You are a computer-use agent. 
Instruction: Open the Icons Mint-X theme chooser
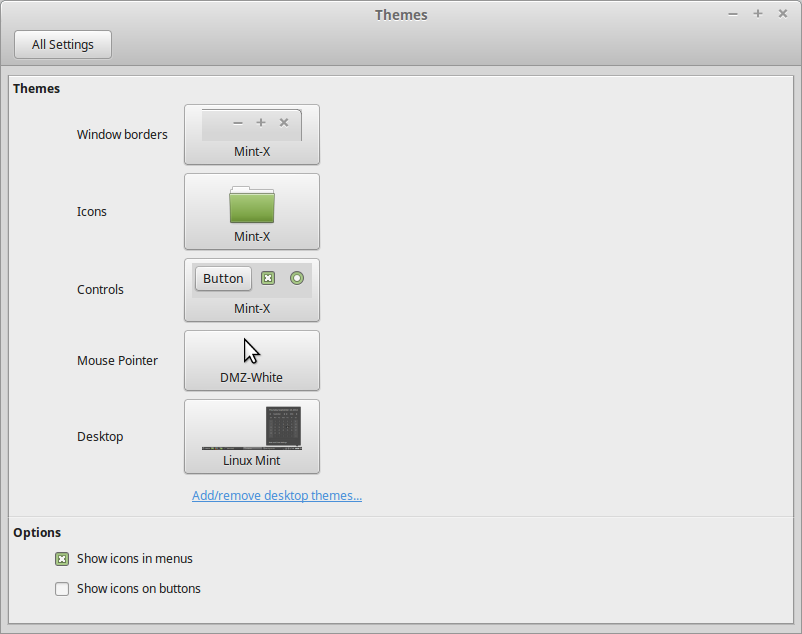pos(252,211)
